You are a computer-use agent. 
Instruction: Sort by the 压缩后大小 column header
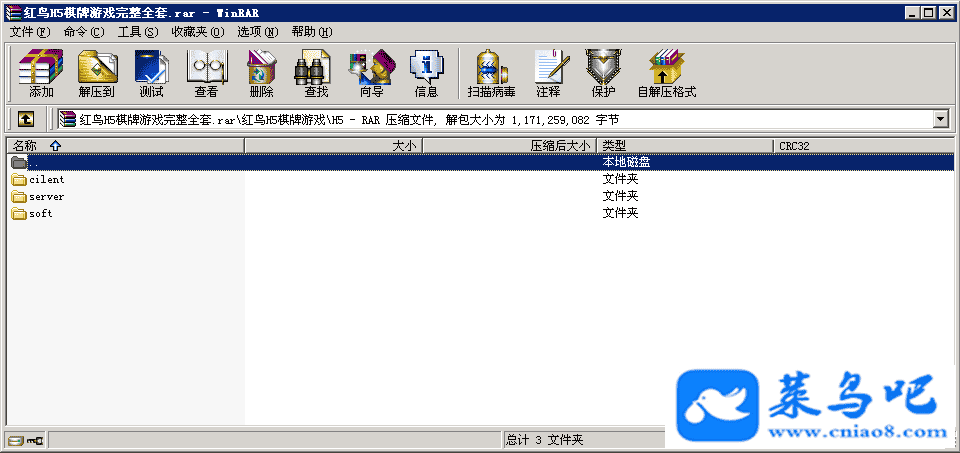(x=509, y=146)
